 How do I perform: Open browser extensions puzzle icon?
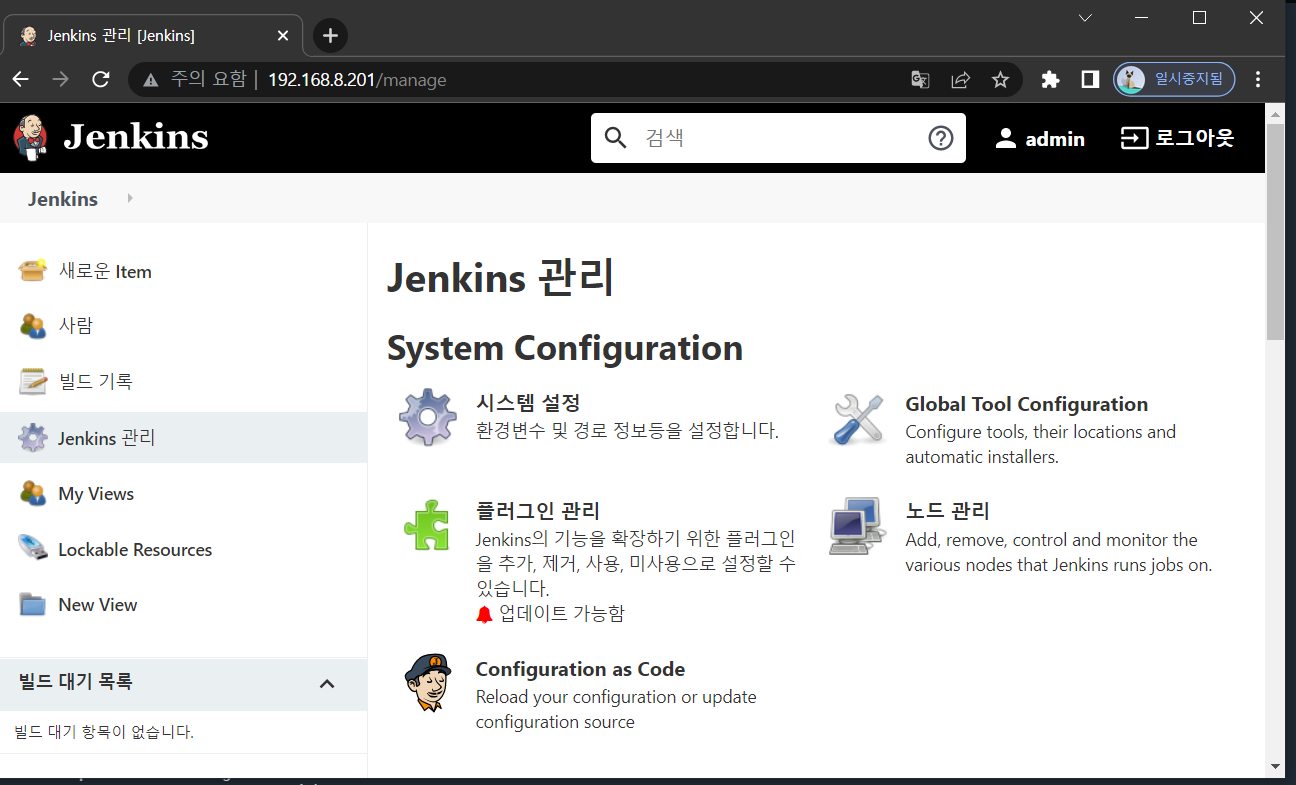1050,80
